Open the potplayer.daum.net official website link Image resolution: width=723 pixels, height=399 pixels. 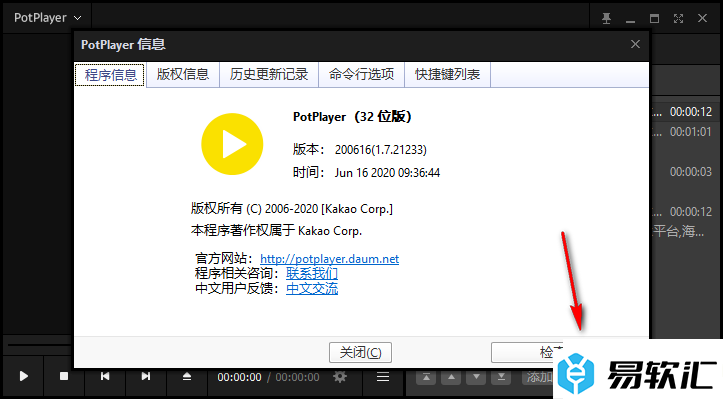tap(329, 259)
